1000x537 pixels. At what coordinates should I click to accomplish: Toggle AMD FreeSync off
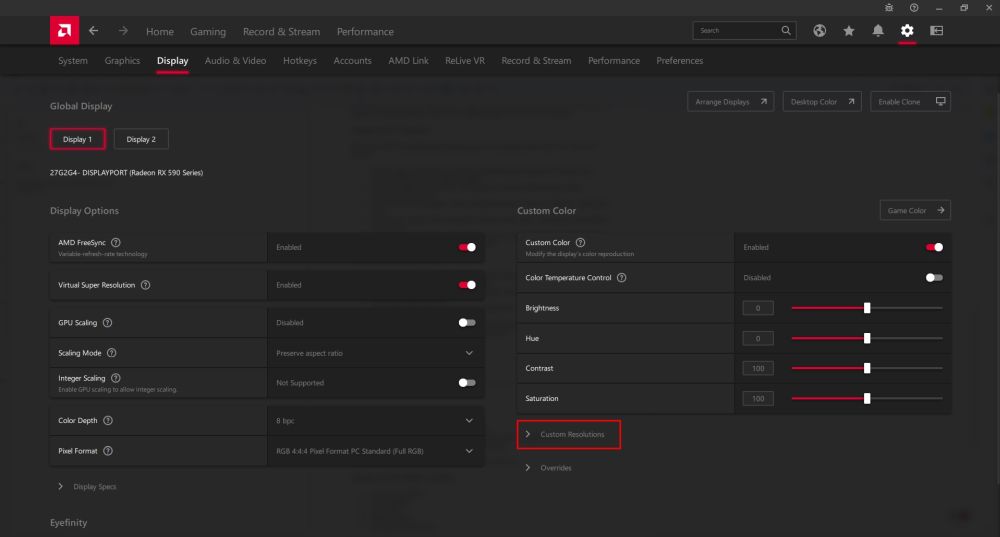(x=467, y=247)
